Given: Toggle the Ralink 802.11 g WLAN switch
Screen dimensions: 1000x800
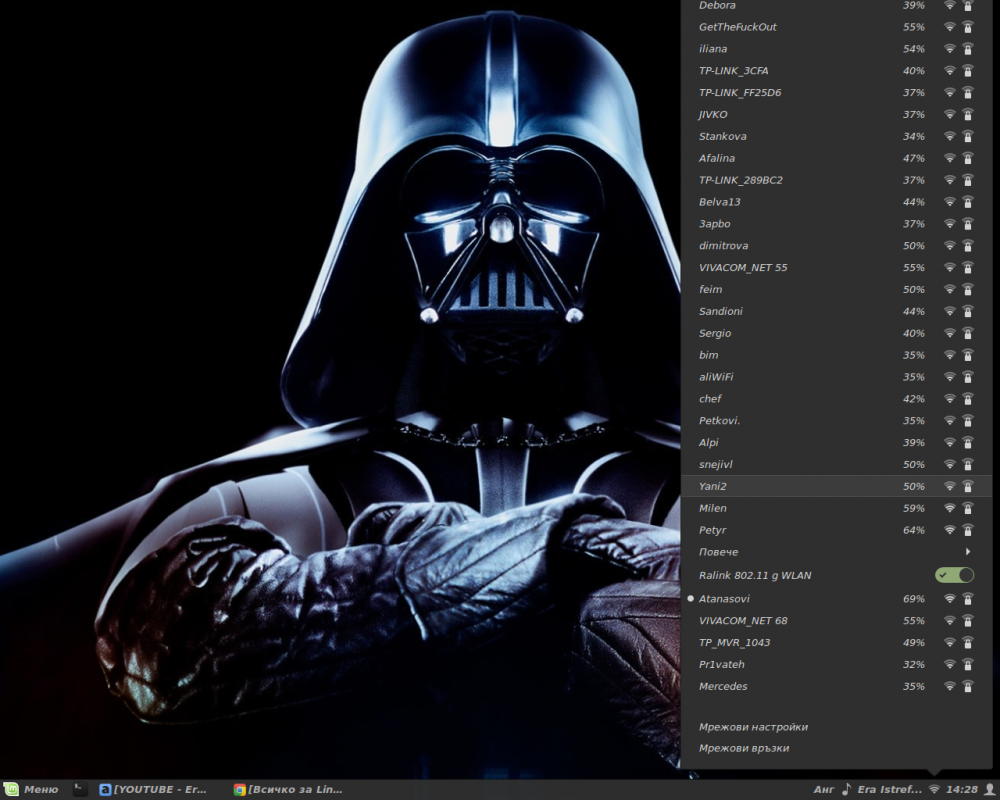Looking at the screenshot, I should click(x=954, y=575).
